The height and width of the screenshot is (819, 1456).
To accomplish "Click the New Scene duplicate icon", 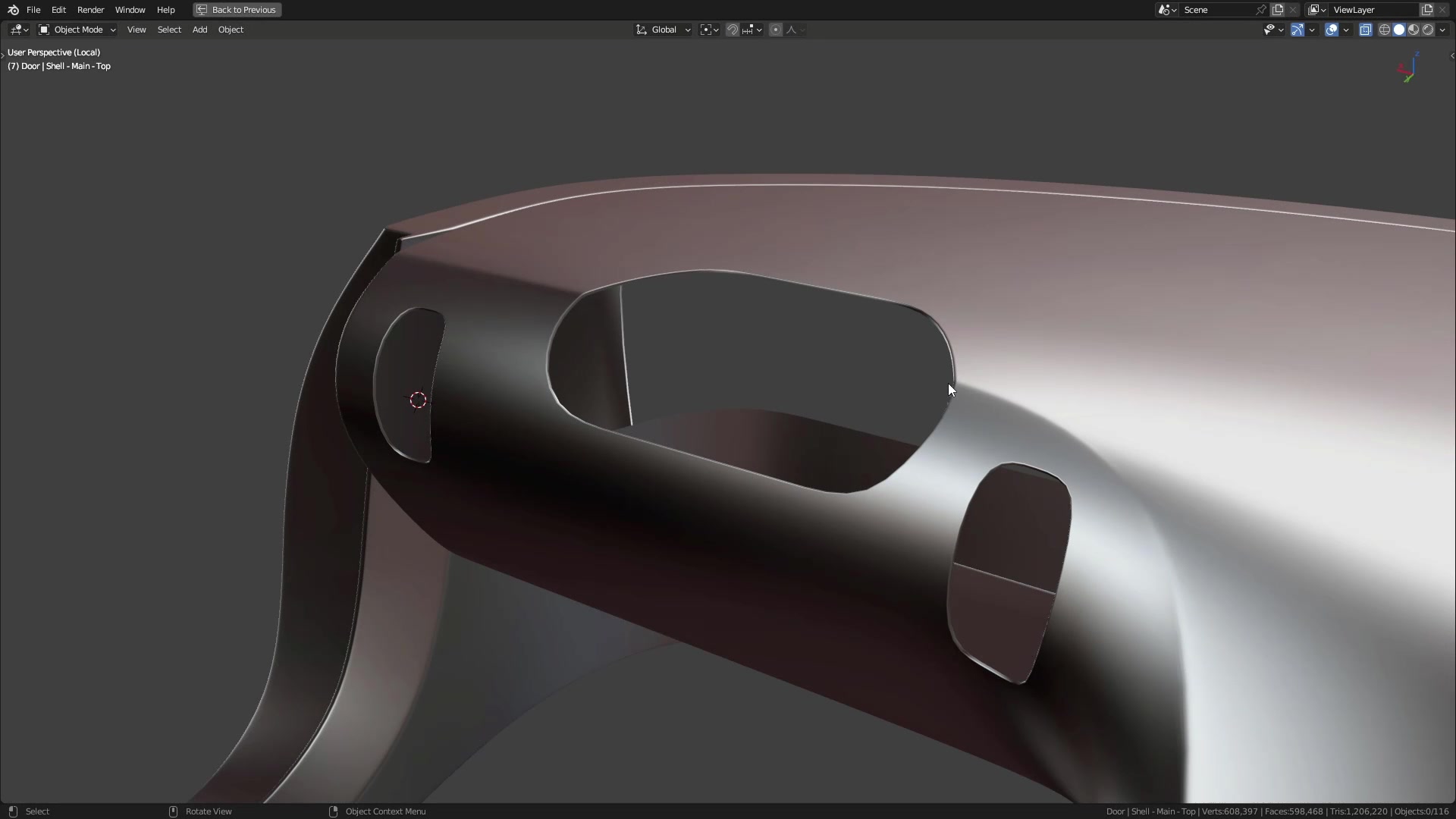I will (x=1278, y=10).
